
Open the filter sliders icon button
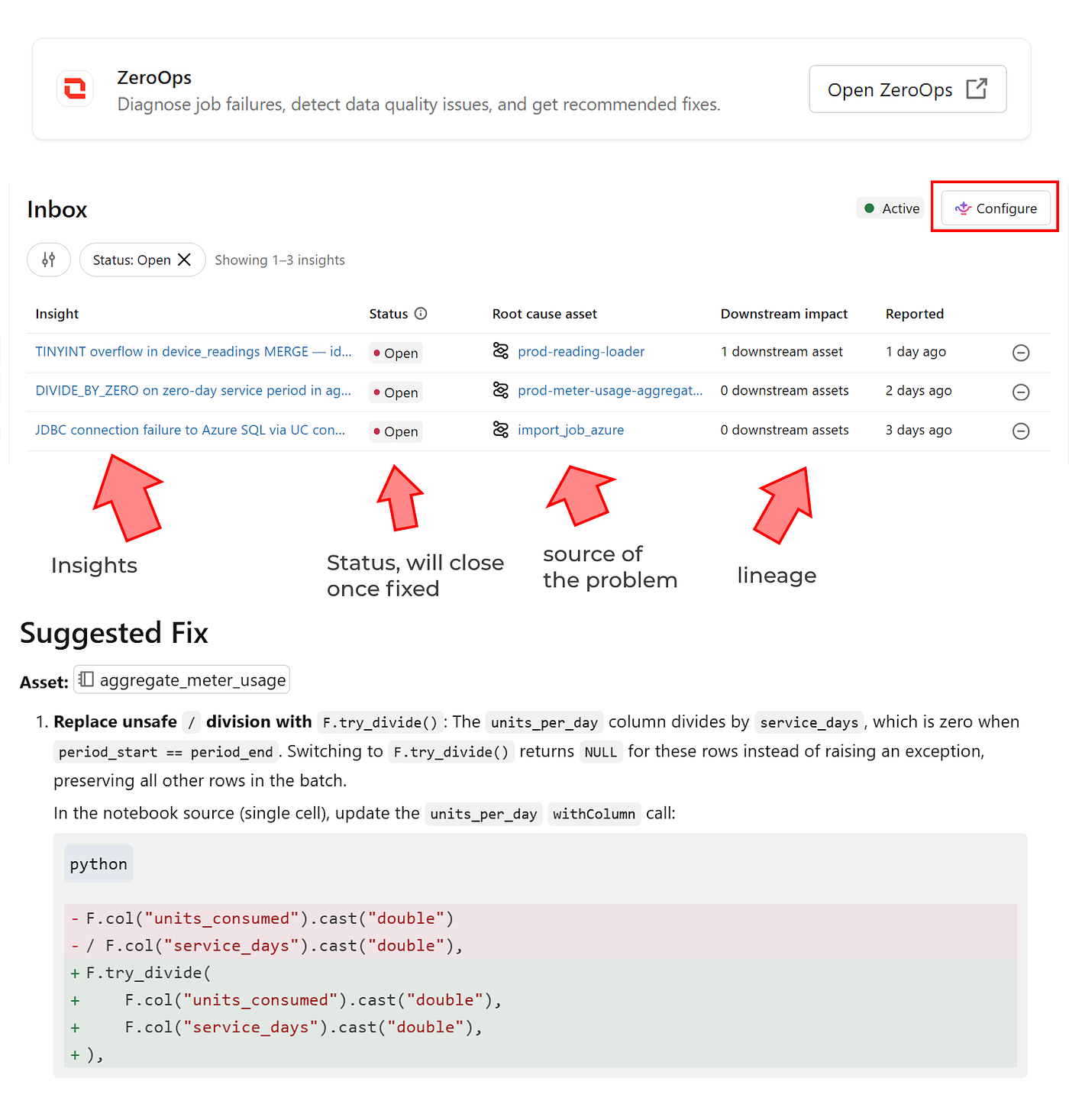[49, 260]
